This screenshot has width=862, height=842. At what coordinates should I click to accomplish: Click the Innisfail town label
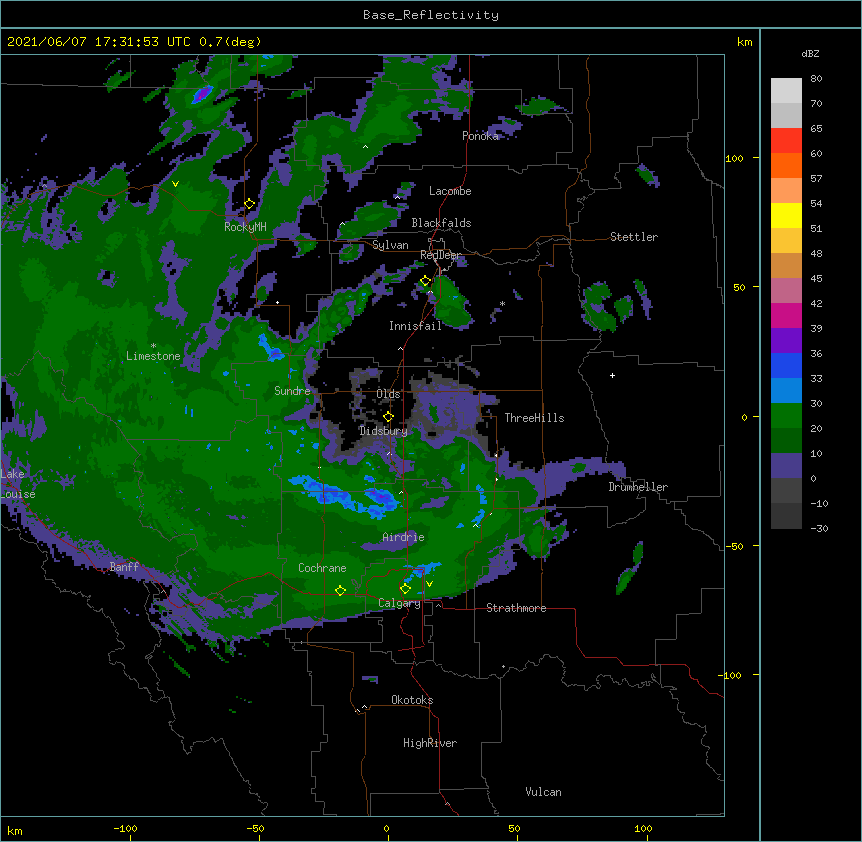(415, 326)
